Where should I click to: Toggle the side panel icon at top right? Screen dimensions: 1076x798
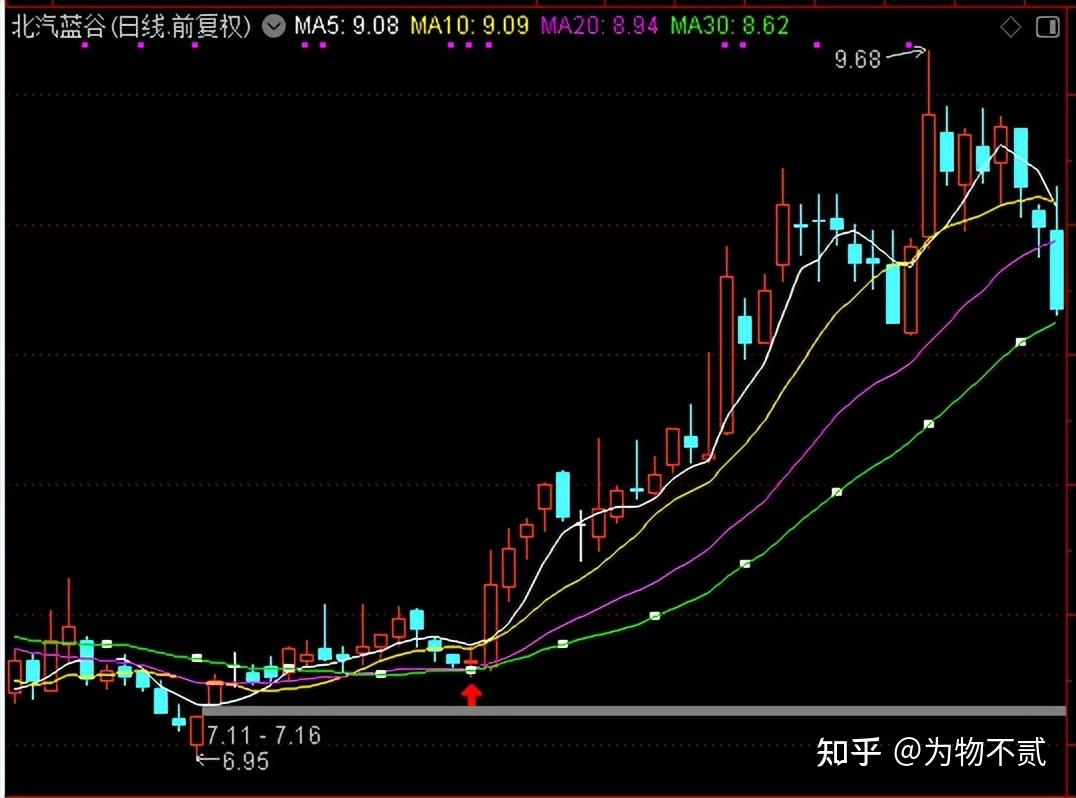(1046, 27)
